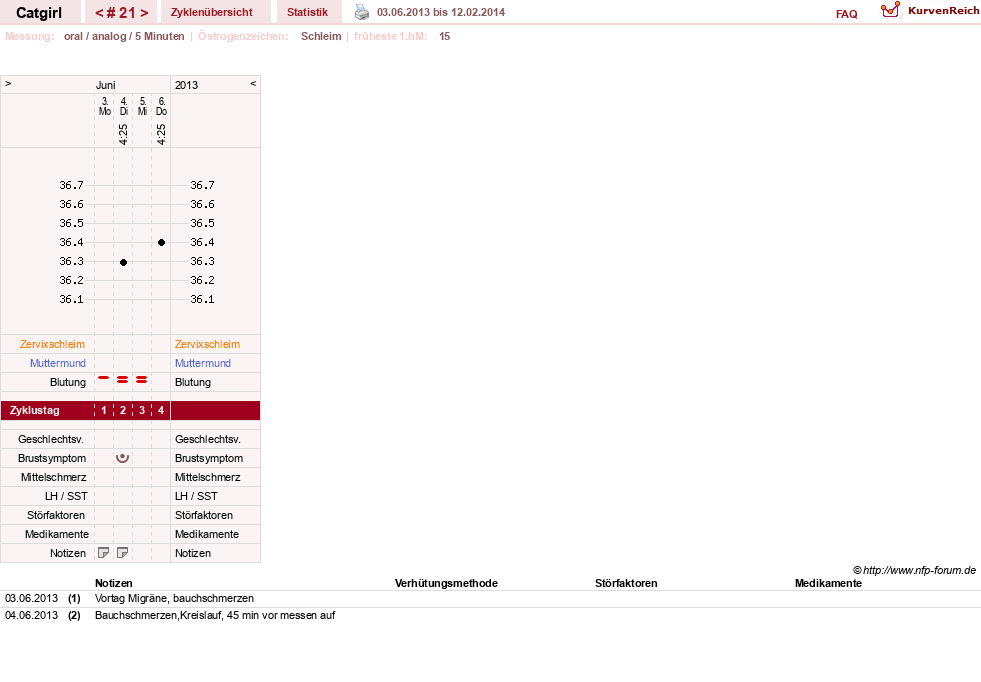The height and width of the screenshot is (682, 981).
Task: Click the Juni month header
Action: [x=105, y=85]
